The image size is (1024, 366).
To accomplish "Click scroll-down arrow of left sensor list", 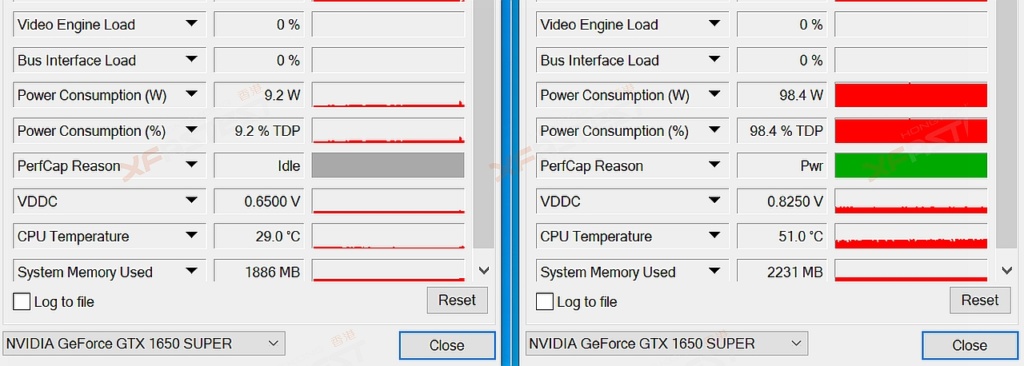I will [x=484, y=270].
